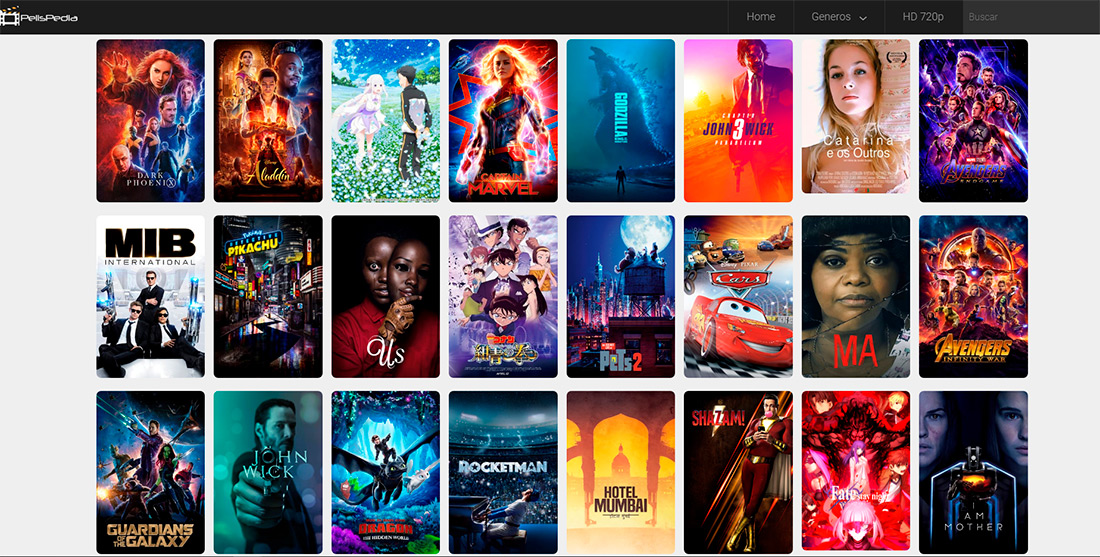
Task: Open the Captain Marvel poster
Action: tap(503, 120)
